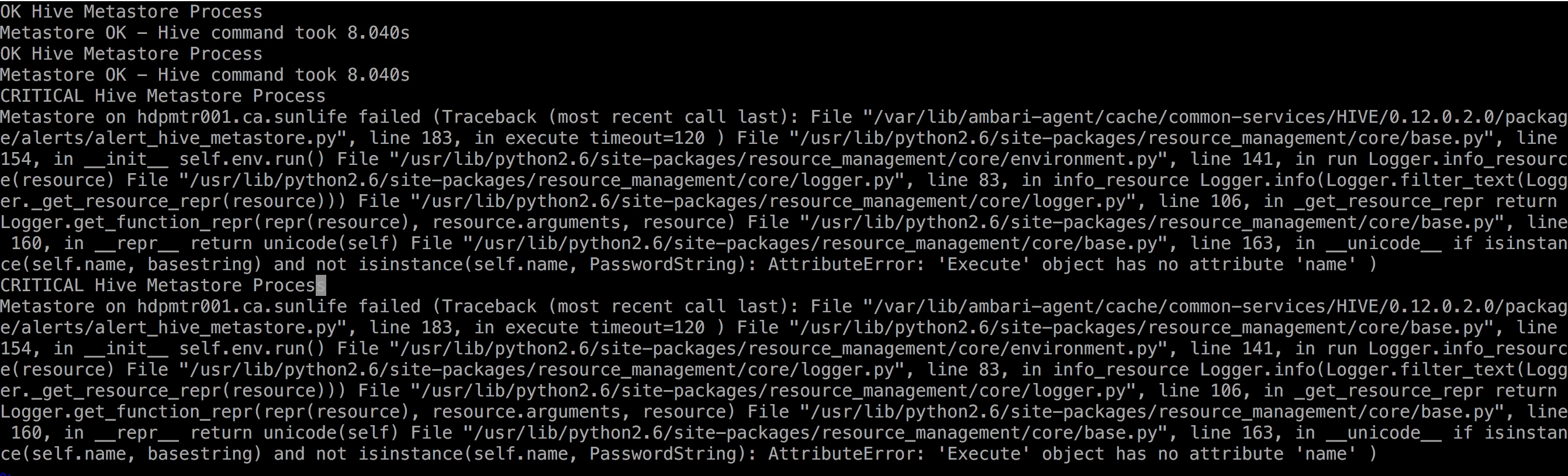This screenshot has width=1568, height=476.
Task: Click 'AttributeError:' in the first traceback
Action: pos(847,265)
